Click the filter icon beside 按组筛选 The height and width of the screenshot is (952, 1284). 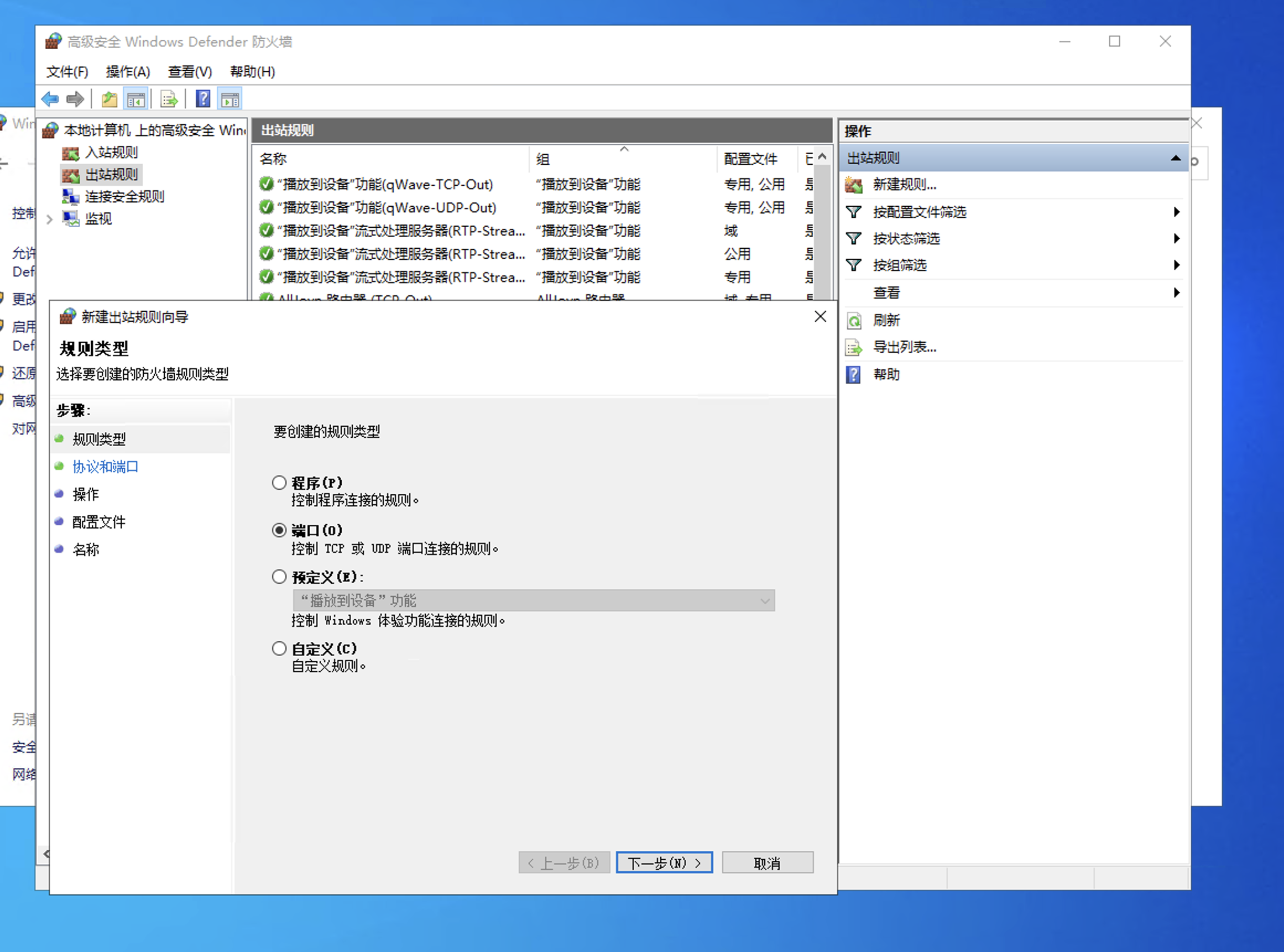(x=853, y=265)
